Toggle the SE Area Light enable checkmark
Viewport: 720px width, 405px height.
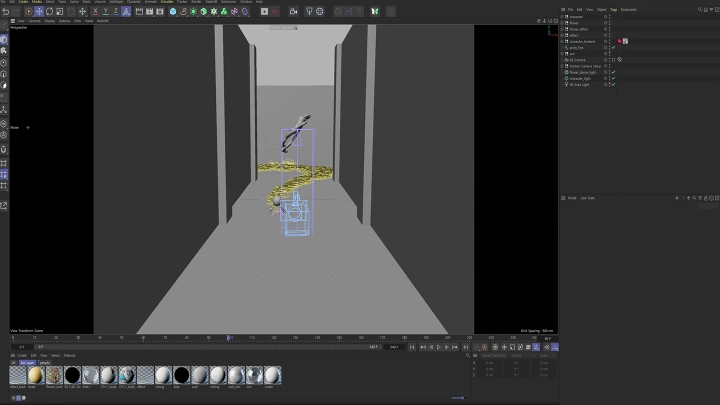click(x=613, y=84)
